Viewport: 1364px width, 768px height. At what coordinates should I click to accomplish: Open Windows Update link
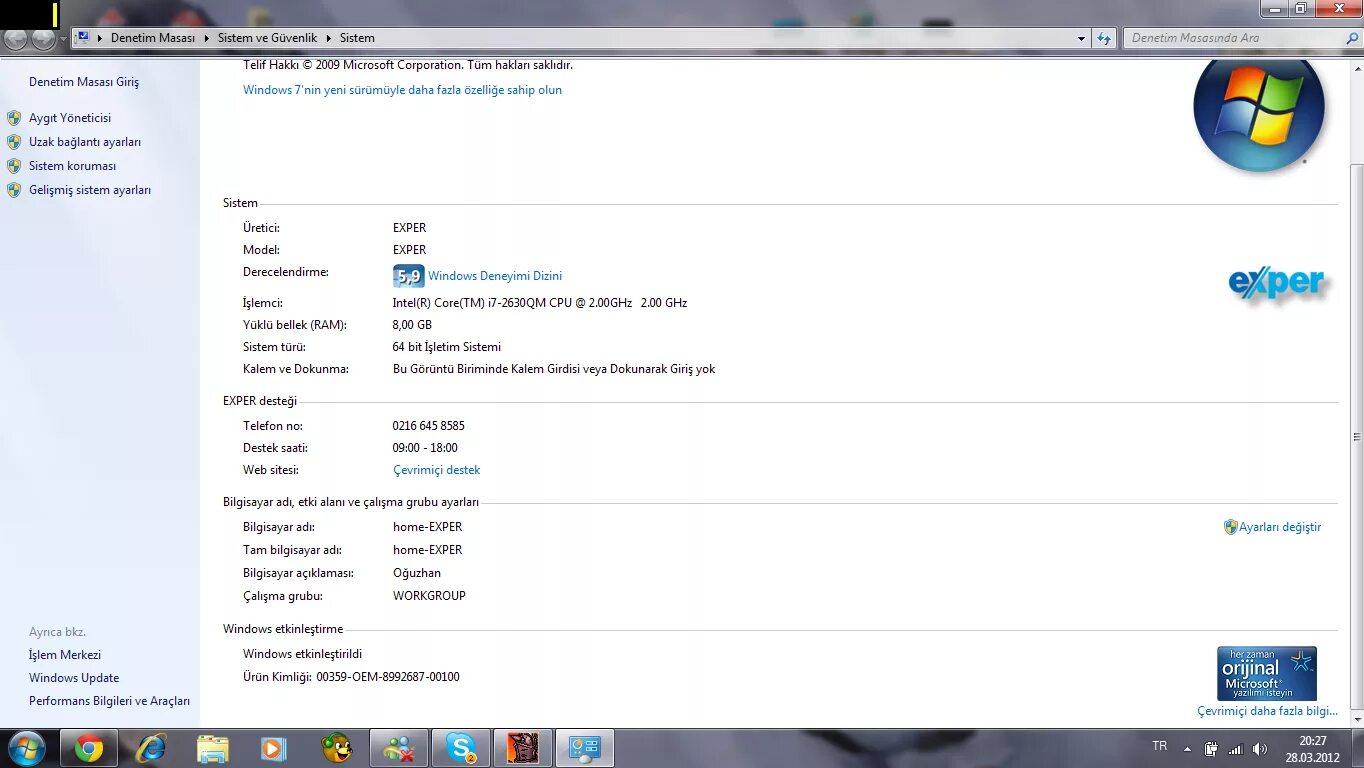tap(74, 678)
